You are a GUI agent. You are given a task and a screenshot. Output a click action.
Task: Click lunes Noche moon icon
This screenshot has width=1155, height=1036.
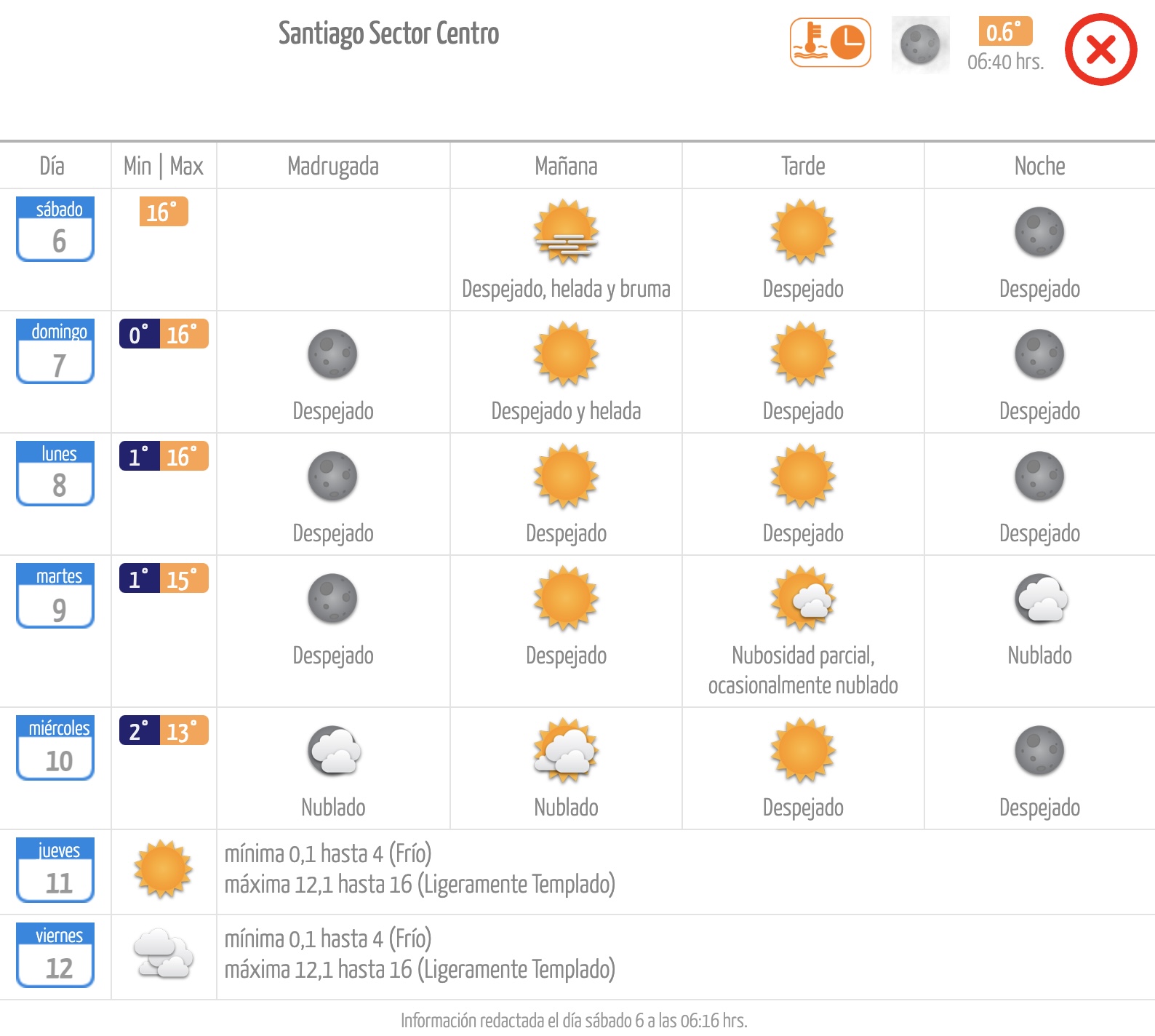click(1039, 477)
